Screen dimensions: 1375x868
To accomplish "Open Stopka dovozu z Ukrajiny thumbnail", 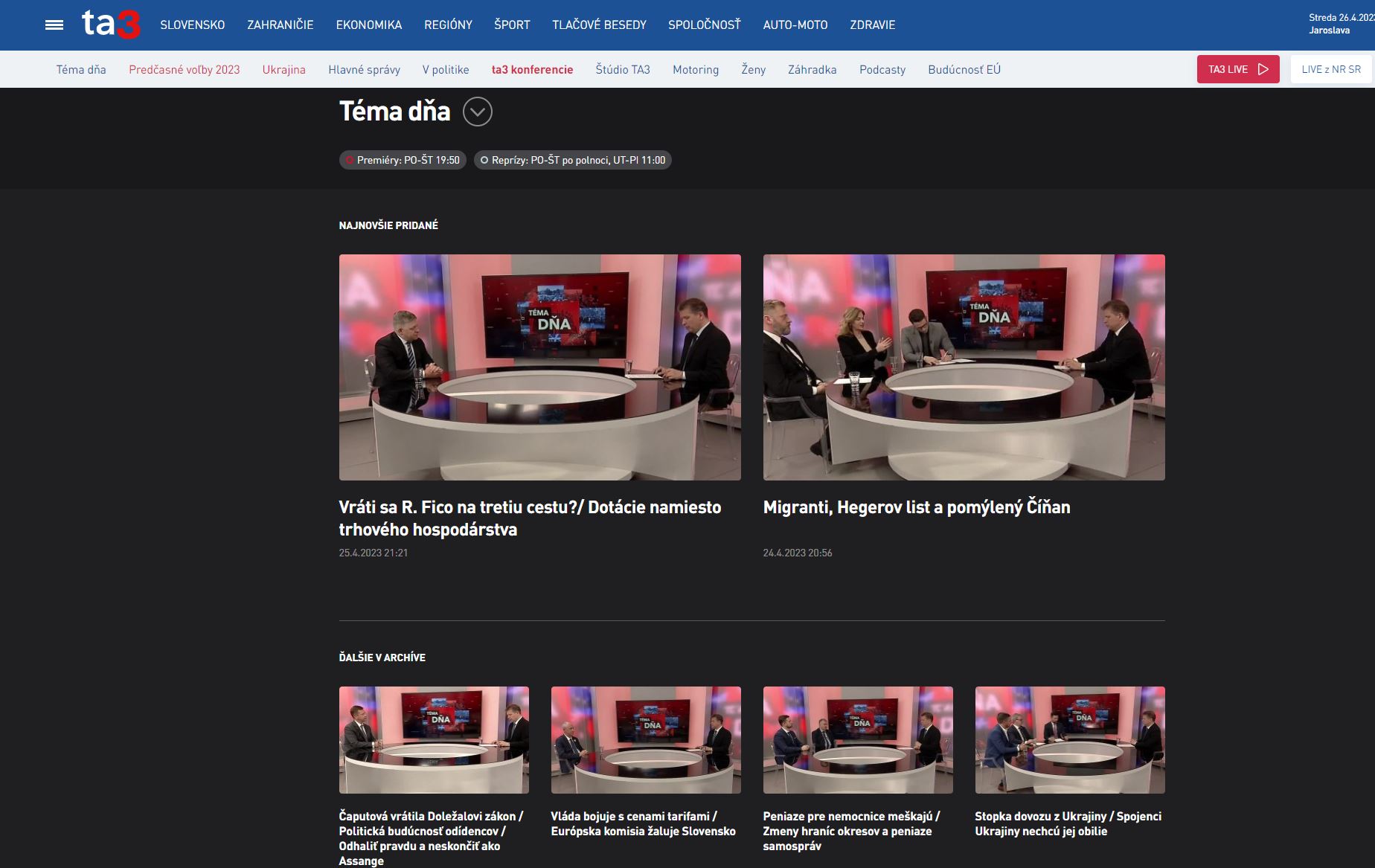I will tap(1070, 740).
